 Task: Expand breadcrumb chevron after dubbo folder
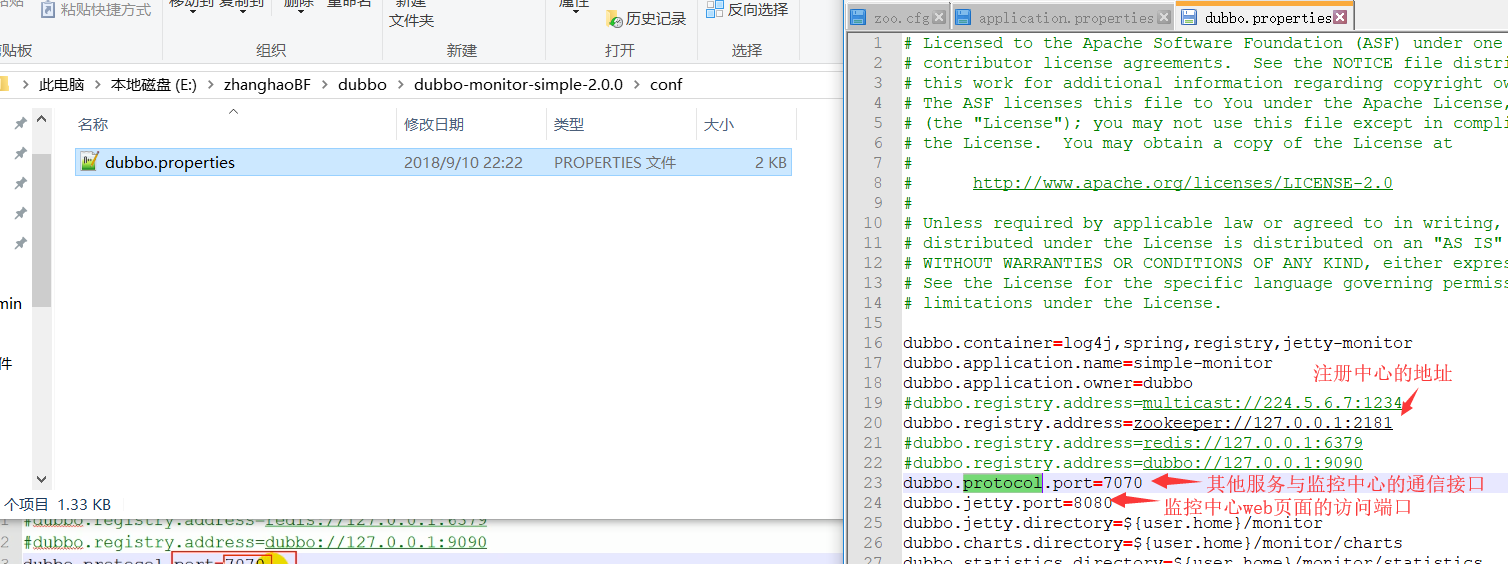pyautogui.click(x=400, y=85)
